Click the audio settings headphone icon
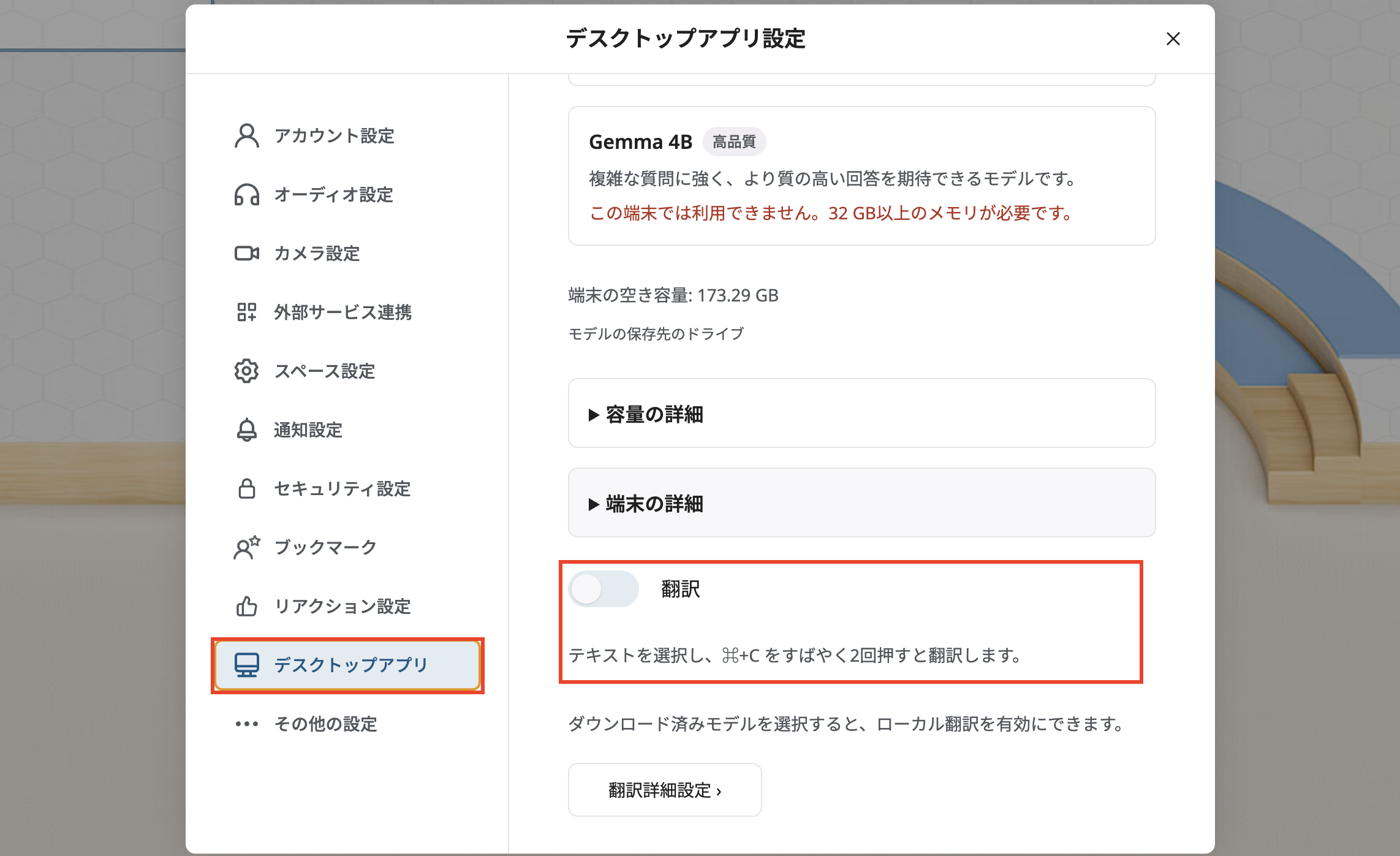 [247, 194]
